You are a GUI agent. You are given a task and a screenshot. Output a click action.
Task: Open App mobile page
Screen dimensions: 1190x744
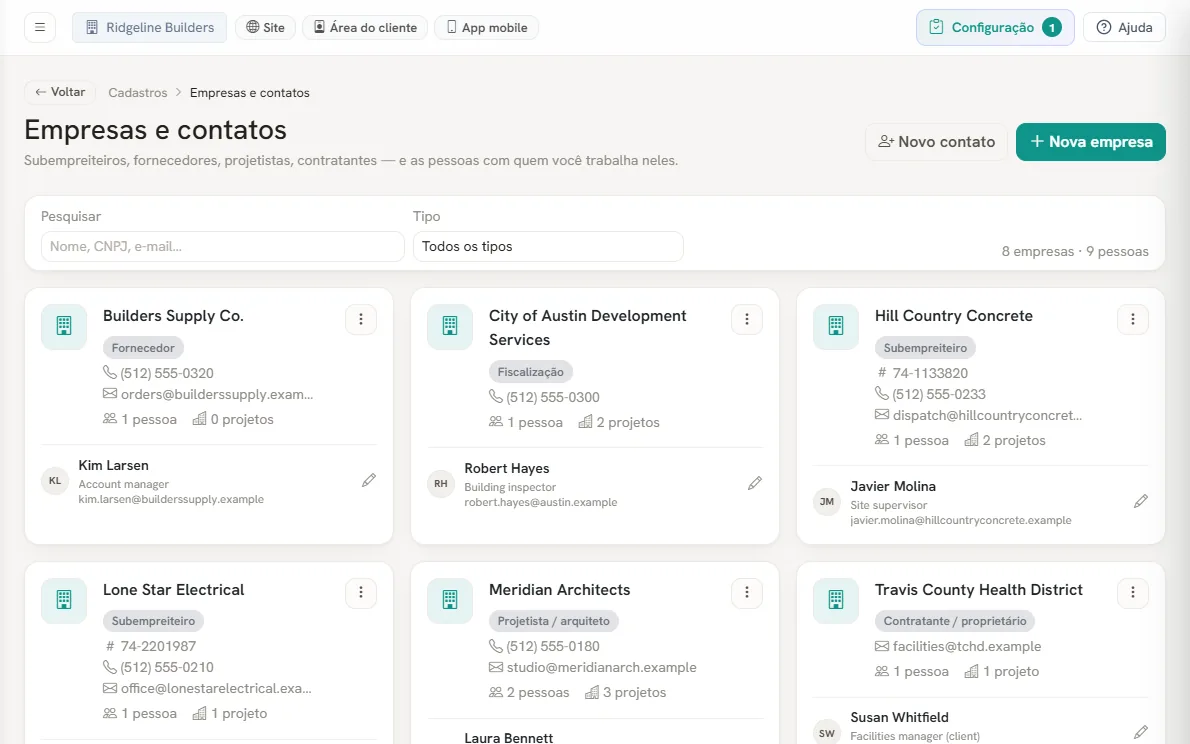[x=486, y=27]
